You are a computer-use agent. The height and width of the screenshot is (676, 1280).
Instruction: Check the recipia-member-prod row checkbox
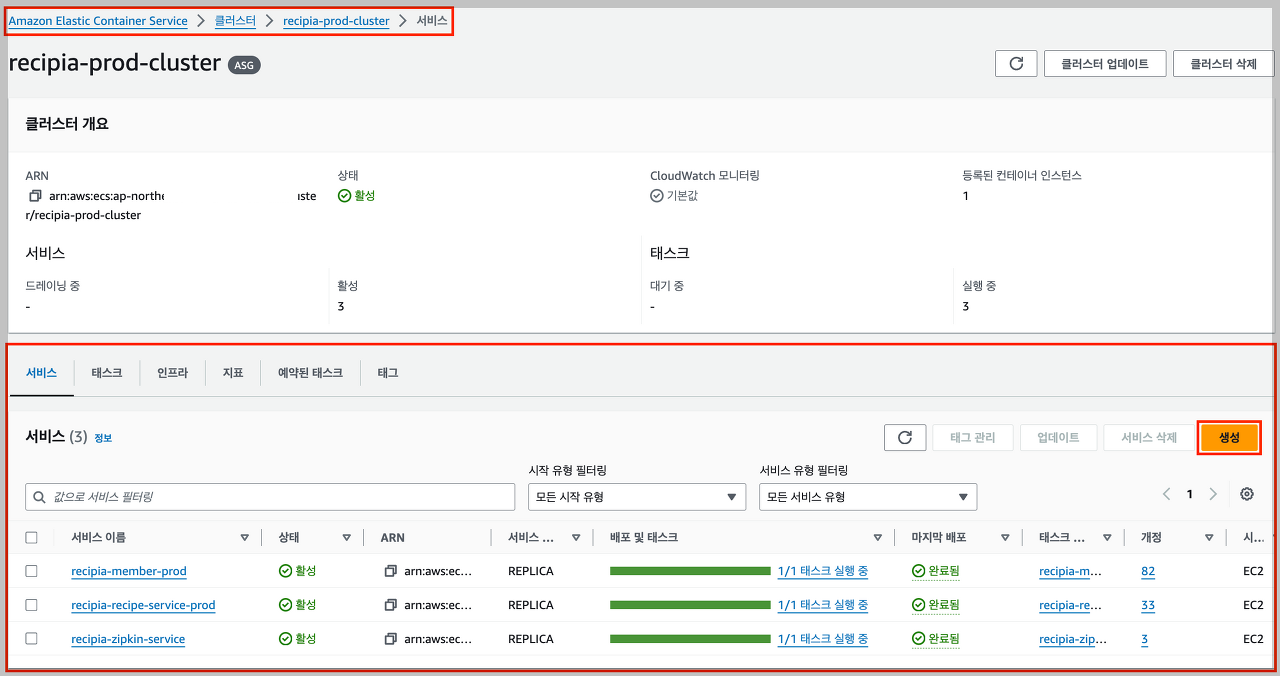pos(31,571)
